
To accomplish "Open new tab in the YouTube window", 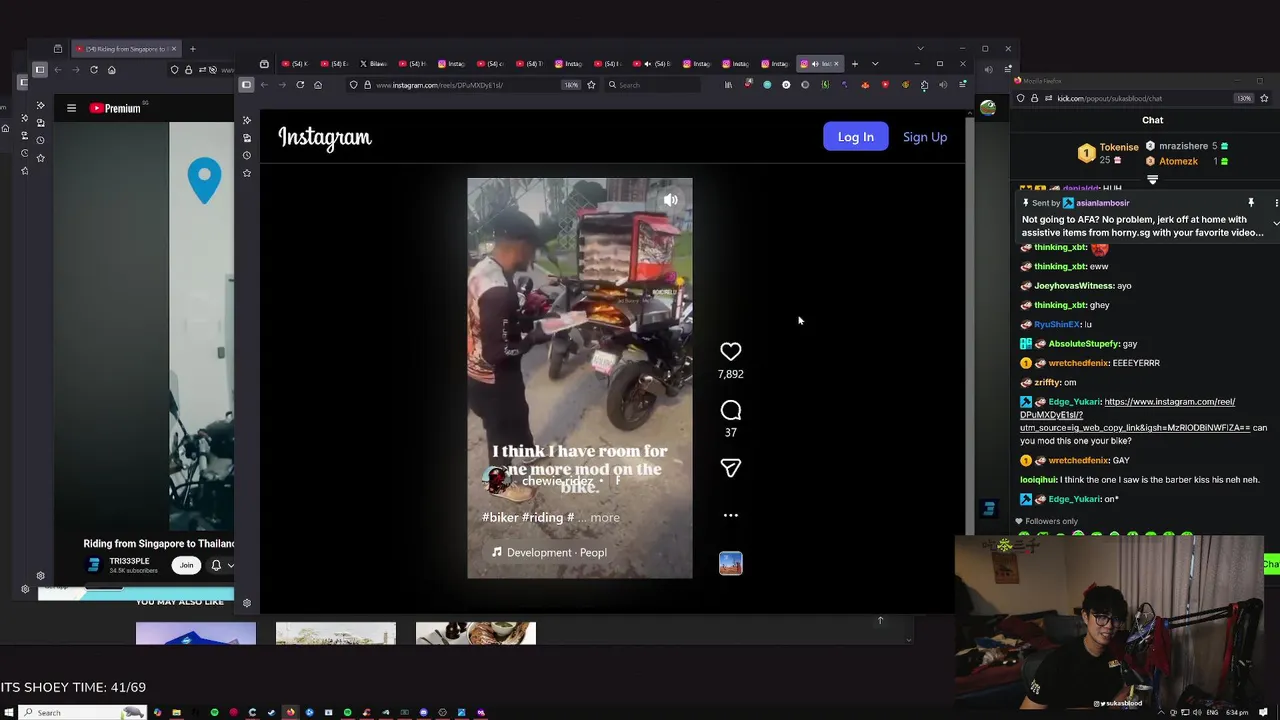I will pos(193,49).
